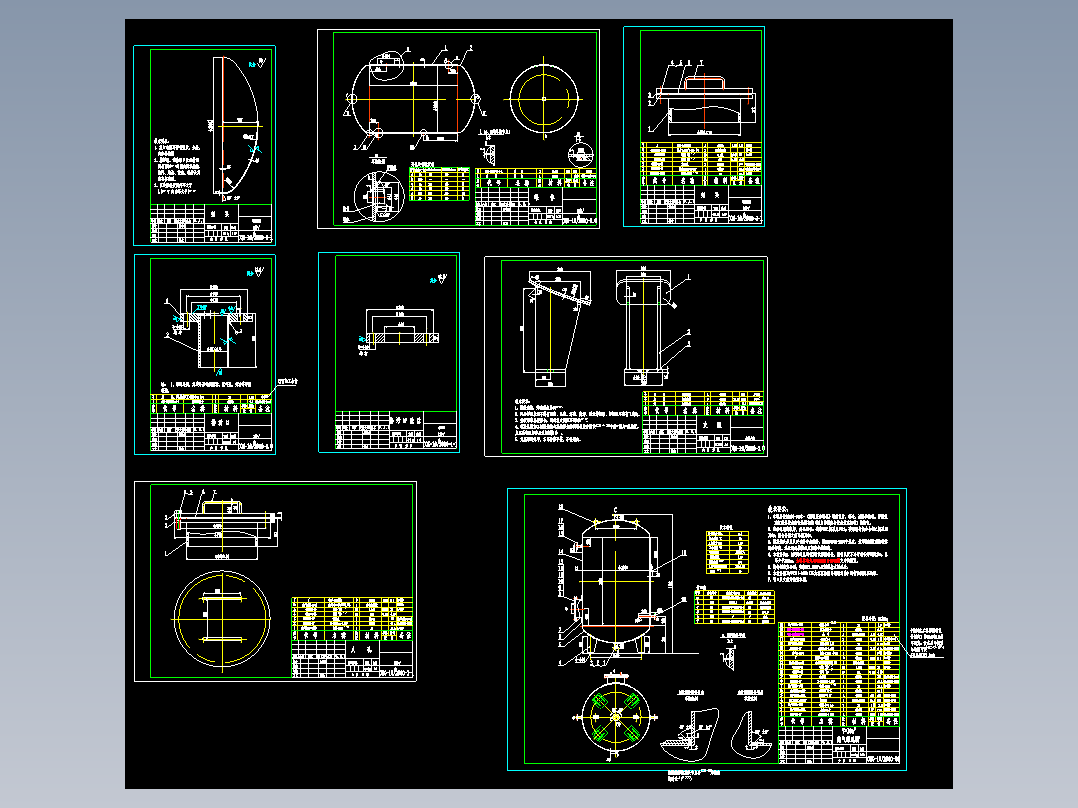
Task: Click the large yellow bill of materials table
Action: (x=839, y=673)
